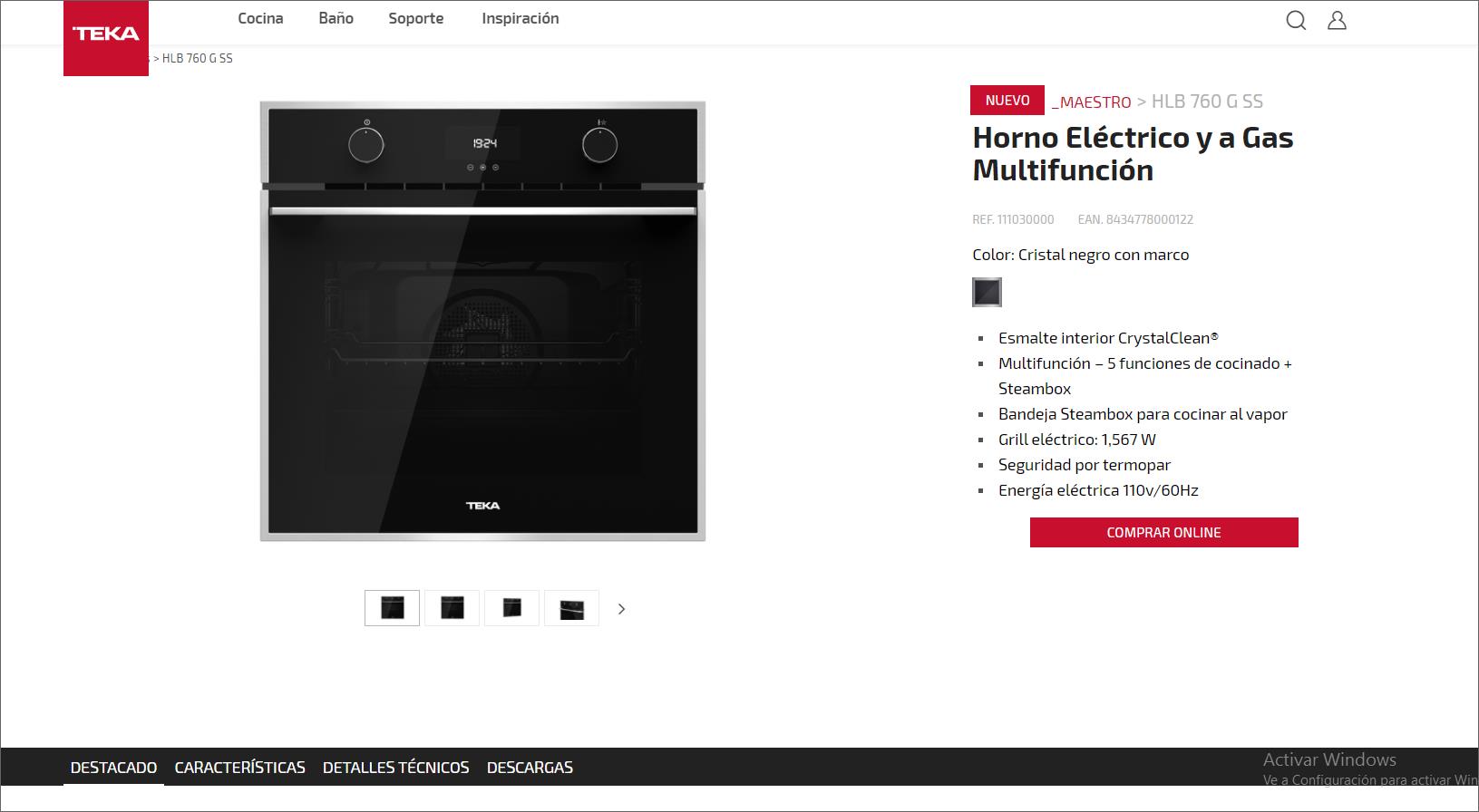Select the third product thumbnail
The width and height of the screenshot is (1479, 812).
(511, 608)
